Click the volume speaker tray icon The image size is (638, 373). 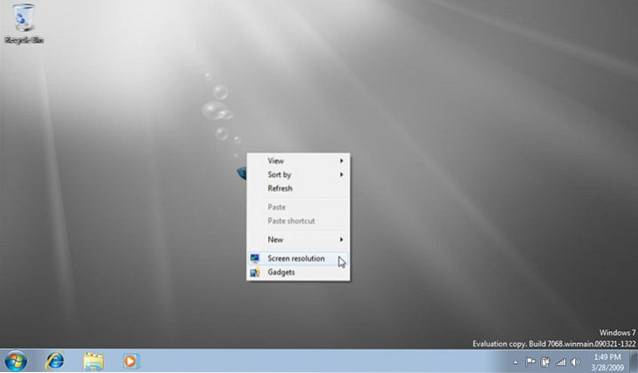click(x=575, y=361)
